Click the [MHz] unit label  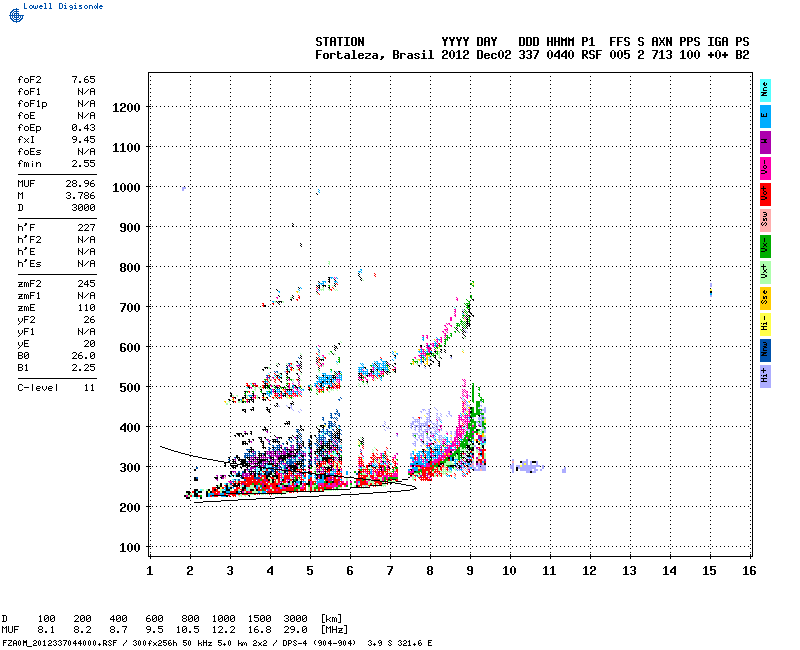[335, 630]
